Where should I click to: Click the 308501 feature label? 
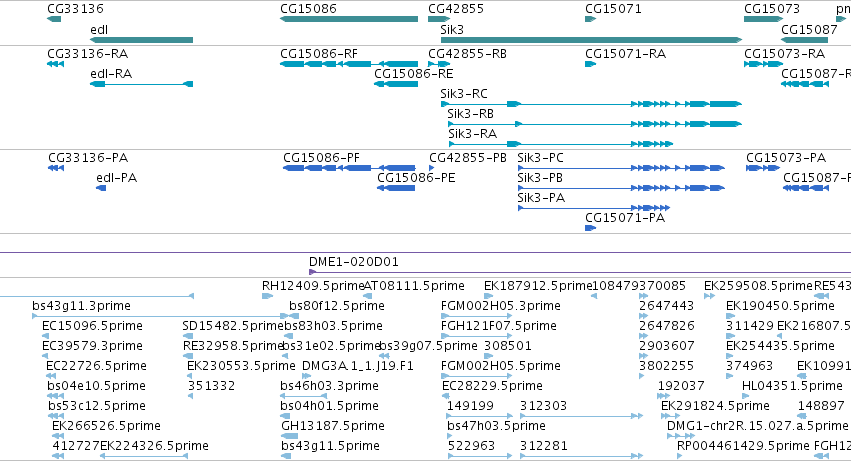(507, 346)
